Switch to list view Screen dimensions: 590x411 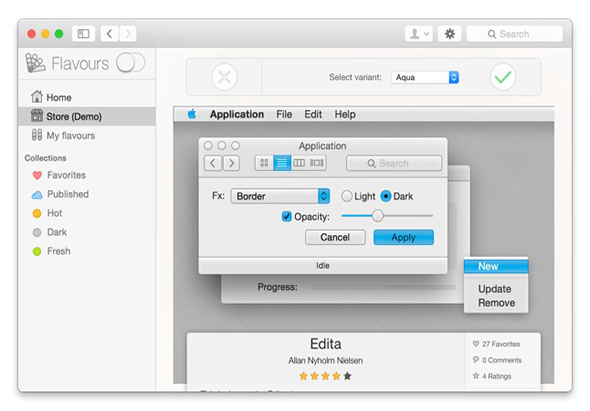282,163
